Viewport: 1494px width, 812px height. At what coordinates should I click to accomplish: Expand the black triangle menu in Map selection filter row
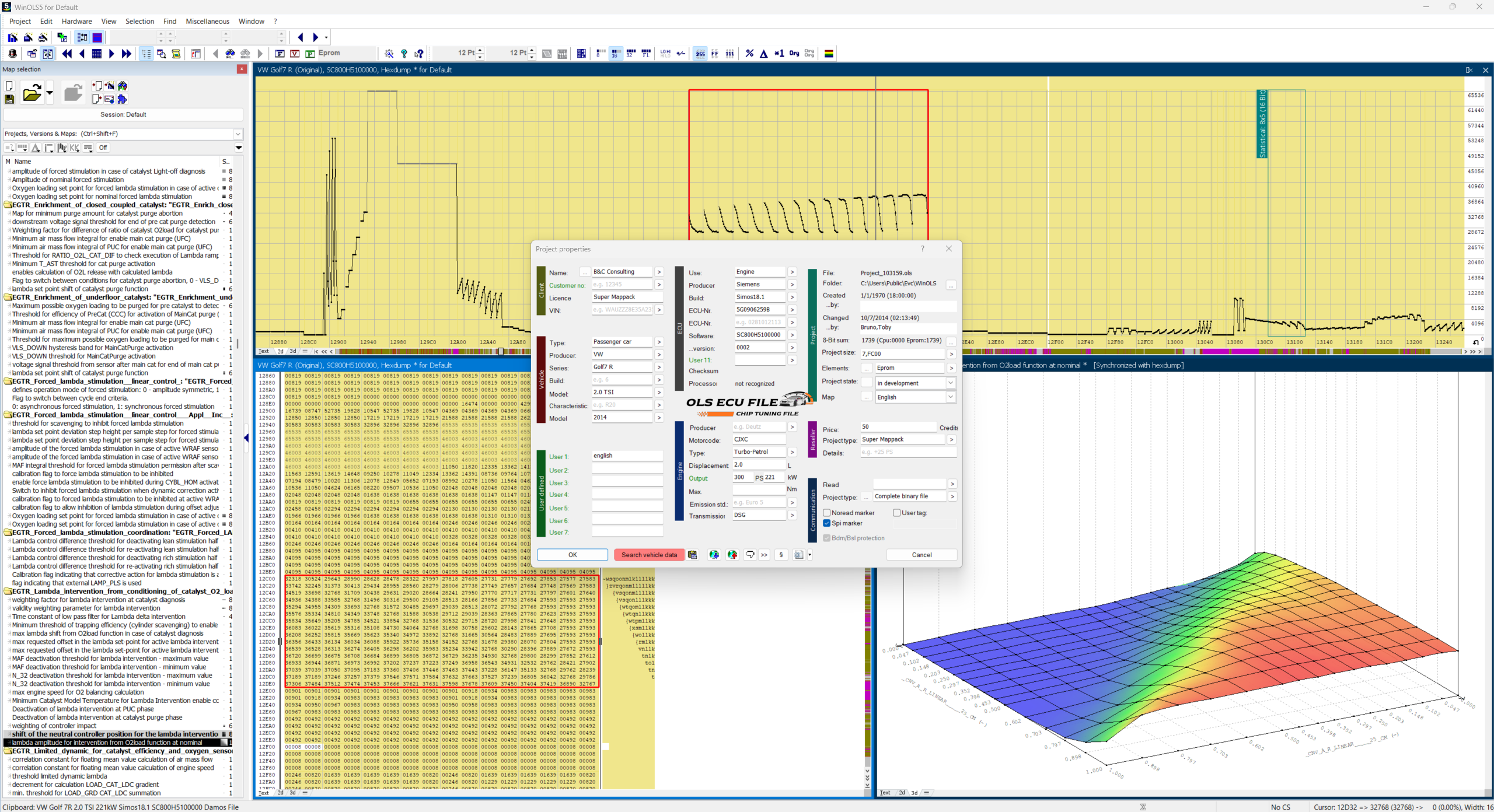click(239, 148)
